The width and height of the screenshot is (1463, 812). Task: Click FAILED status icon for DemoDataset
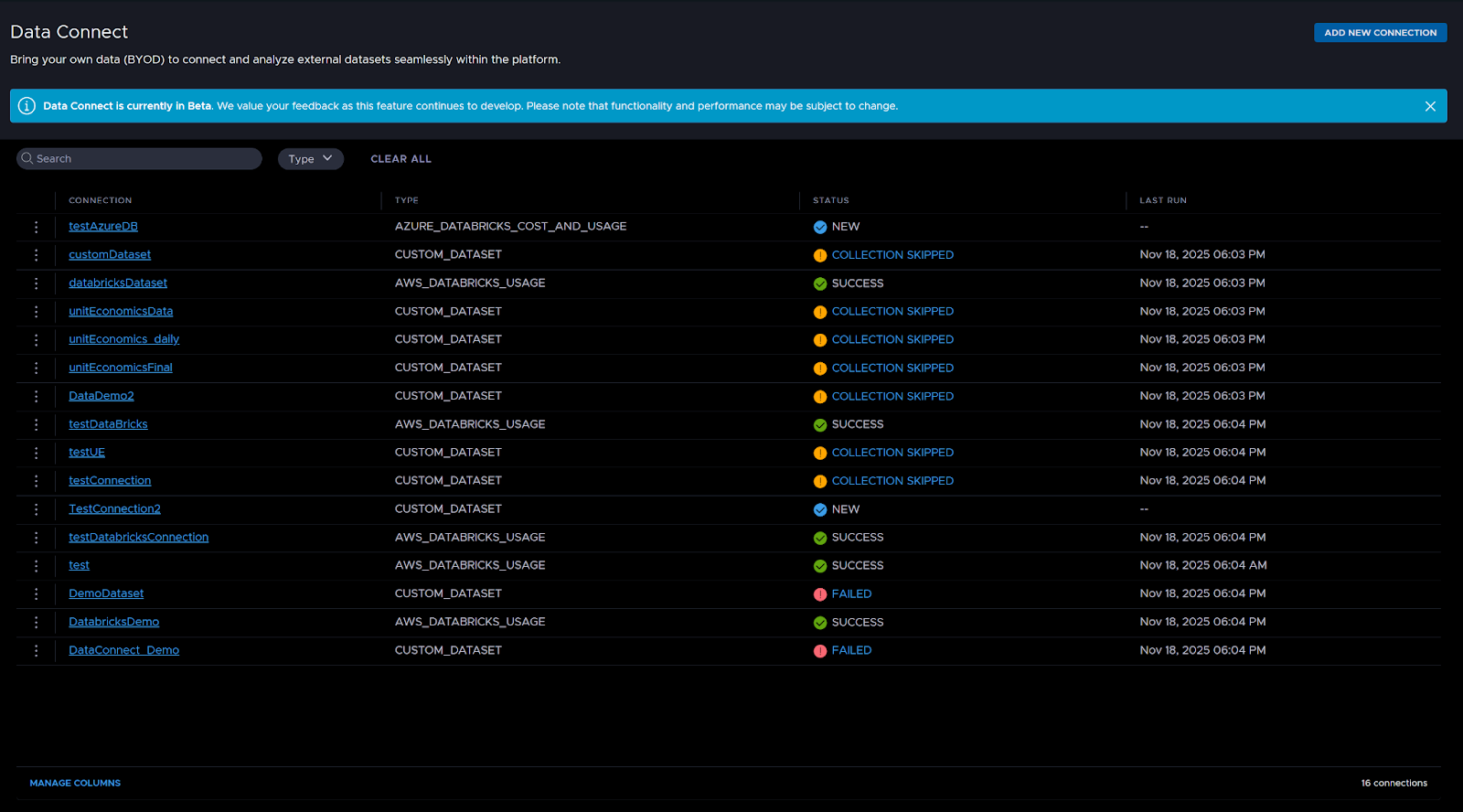point(820,594)
